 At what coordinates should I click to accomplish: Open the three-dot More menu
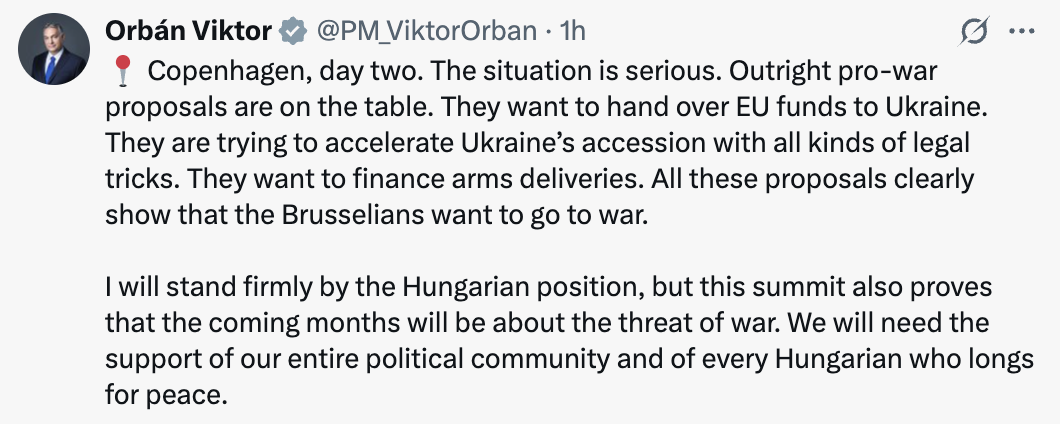pyautogui.click(x=1020, y=32)
